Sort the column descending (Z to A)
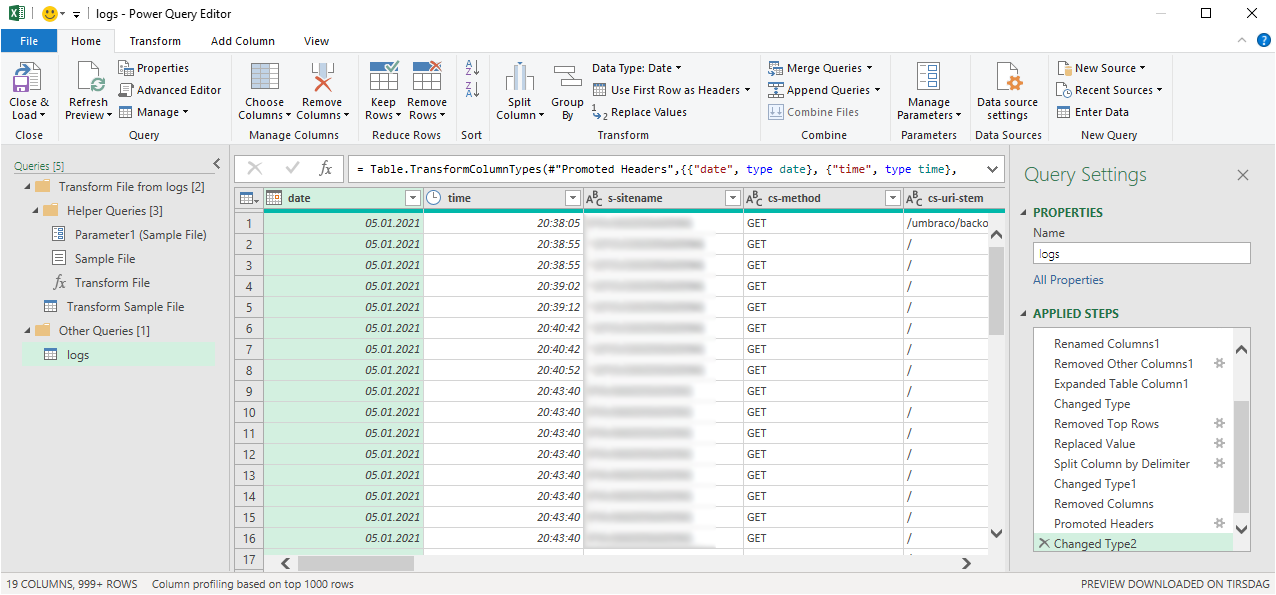The width and height of the screenshot is (1276, 595). point(473,89)
